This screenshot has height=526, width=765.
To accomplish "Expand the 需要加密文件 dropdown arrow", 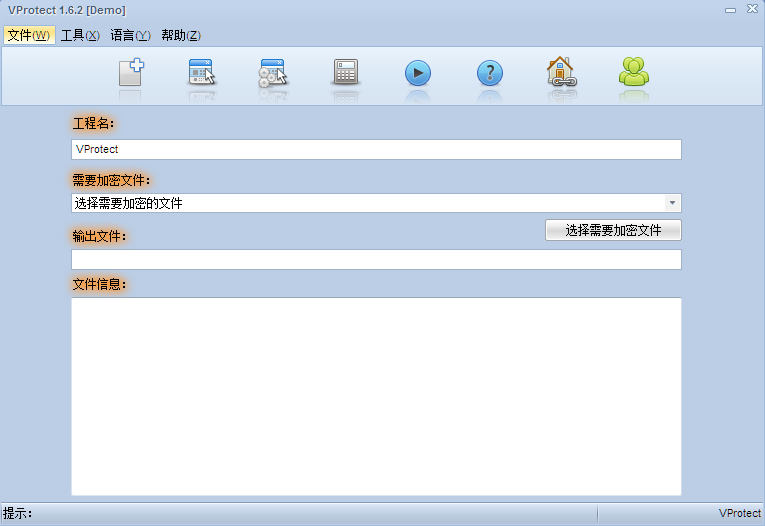I will tap(672, 203).
